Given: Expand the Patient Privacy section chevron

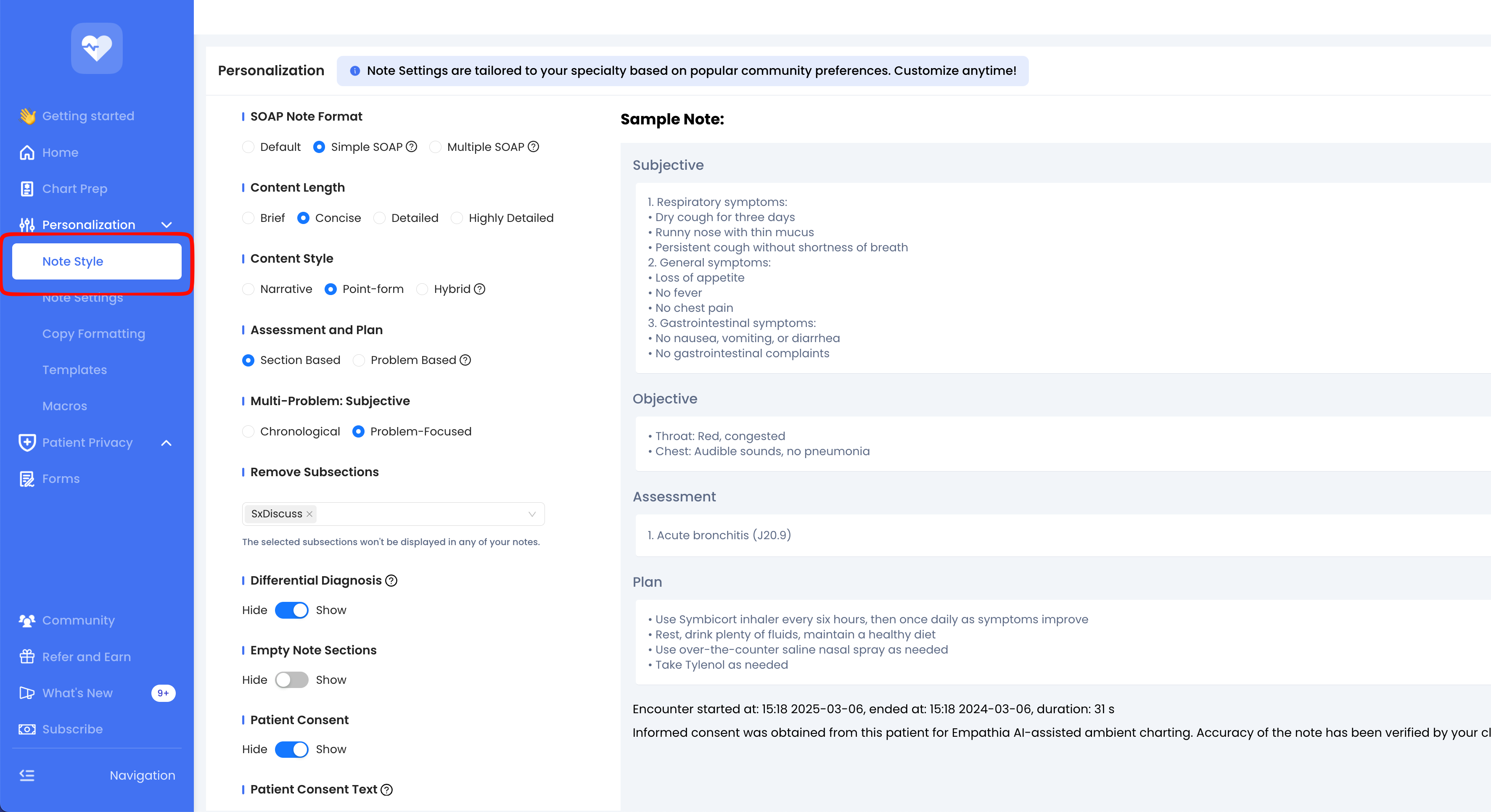Looking at the screenshot, I should coord(167,443).
